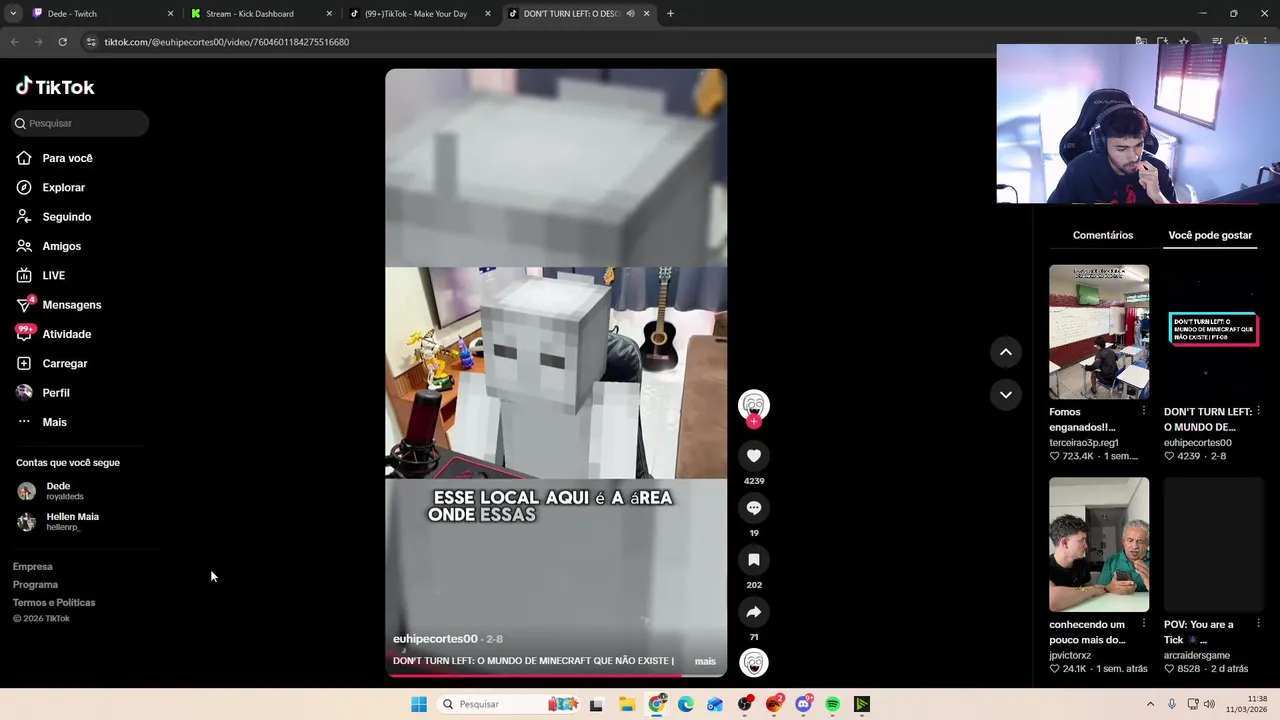Open Carregar upload page
The height and width of the screenshot is (720, 1280).
[x=64, y=364]
